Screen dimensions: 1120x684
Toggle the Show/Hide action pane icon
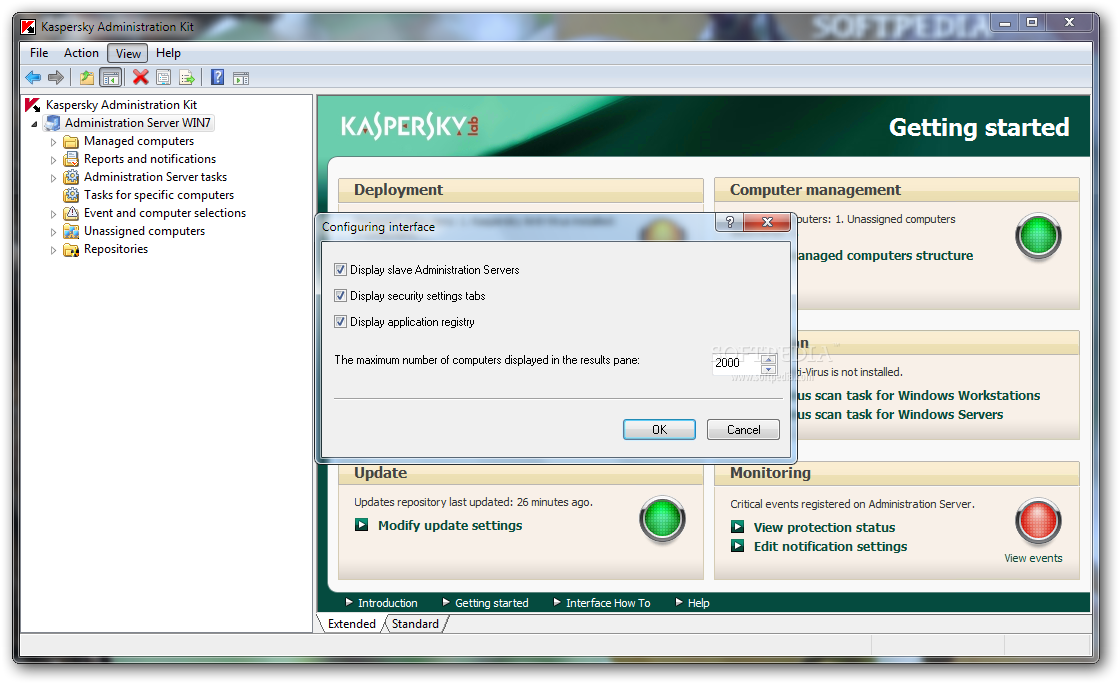pos(241,77)
